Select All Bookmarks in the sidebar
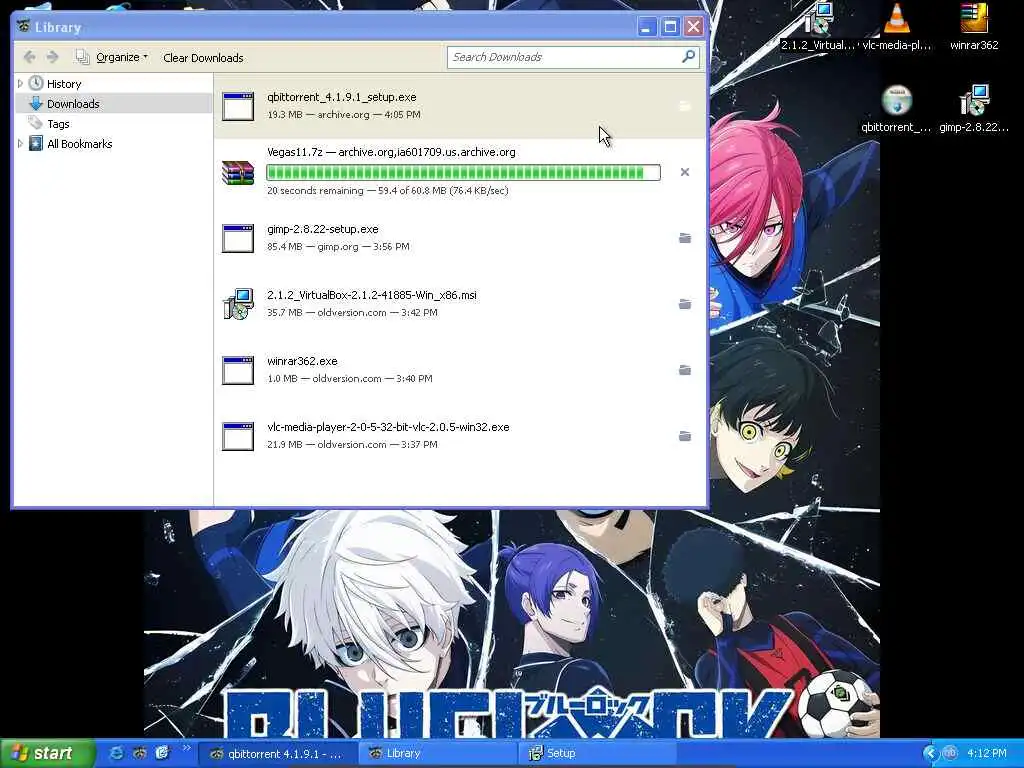Screen dimensions: 1024x768 [x=79, y=144]
